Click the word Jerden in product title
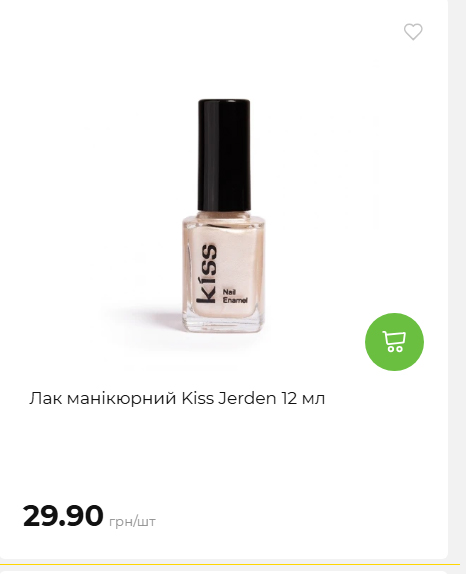This screenshot has width=466, height=574. click(247, 398)
